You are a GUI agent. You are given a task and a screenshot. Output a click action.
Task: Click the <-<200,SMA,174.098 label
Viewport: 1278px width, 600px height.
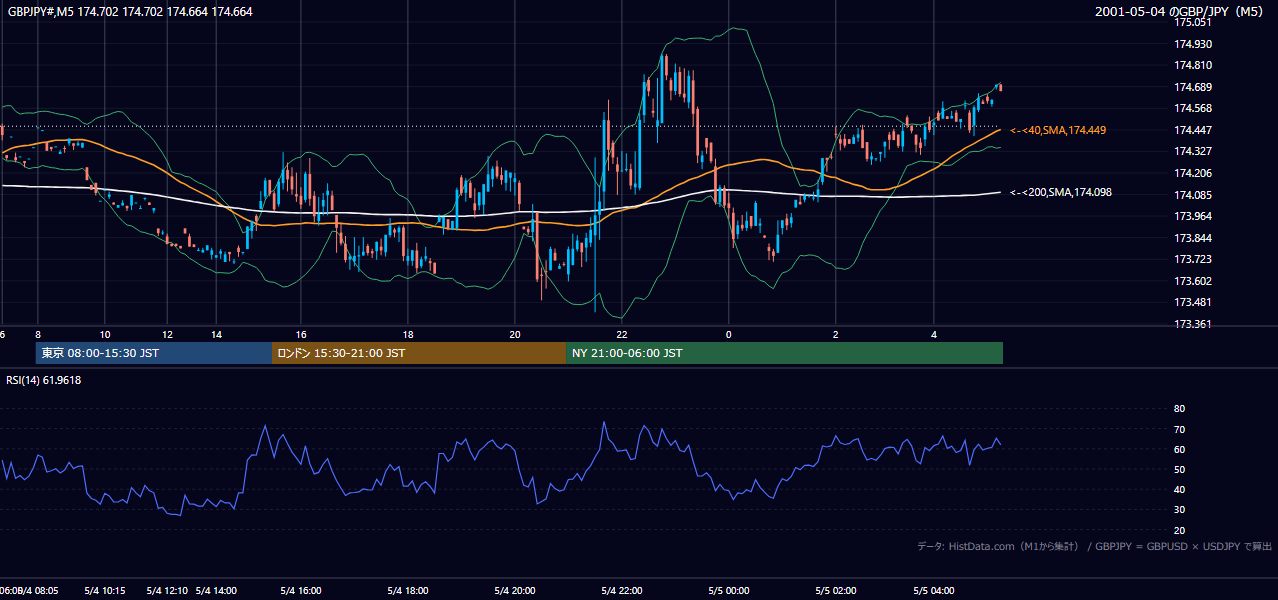coord(1061,192)
